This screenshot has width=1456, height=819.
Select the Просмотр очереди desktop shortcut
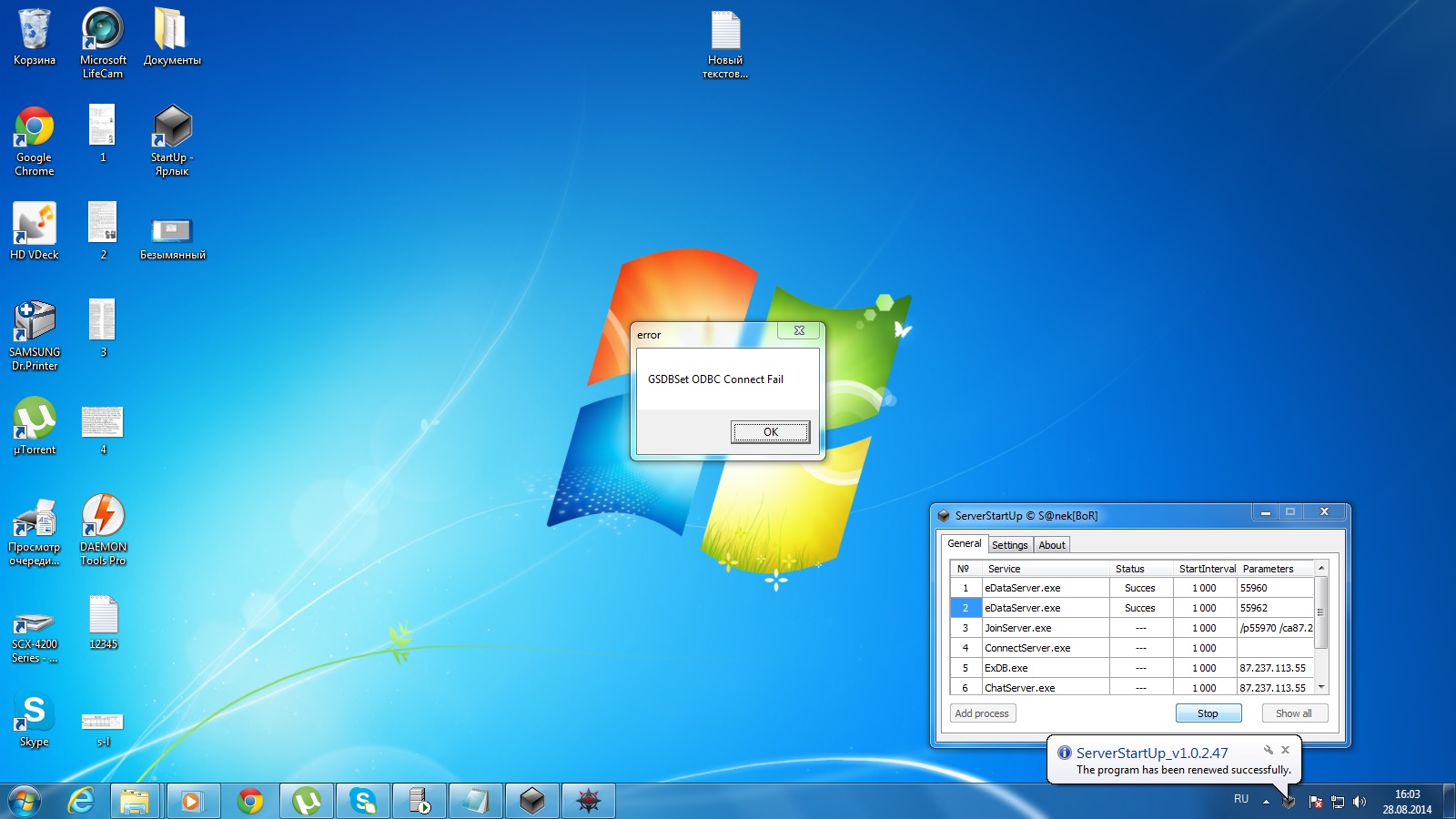tap(35, 532)
